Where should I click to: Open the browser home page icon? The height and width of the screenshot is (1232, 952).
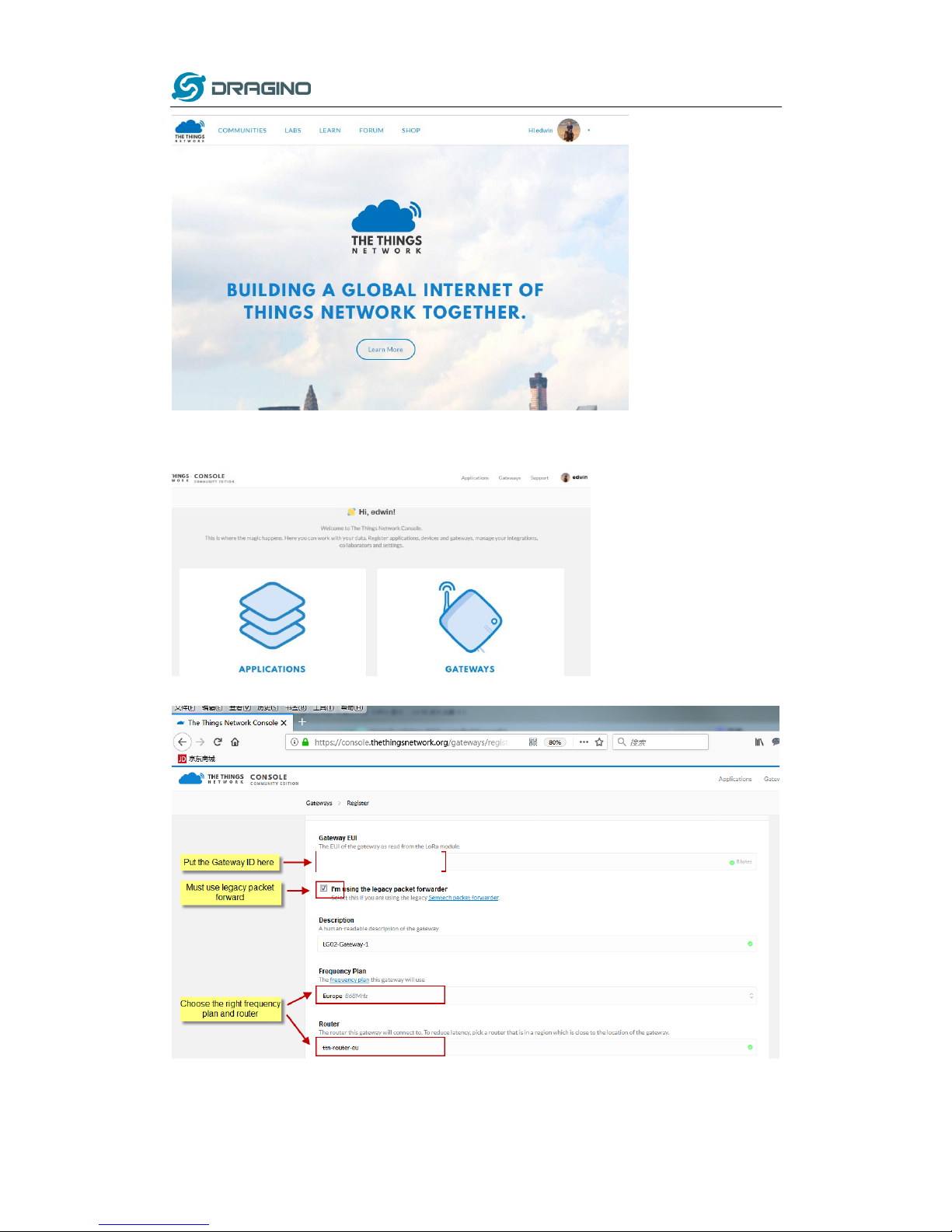(x=235, y=742)
